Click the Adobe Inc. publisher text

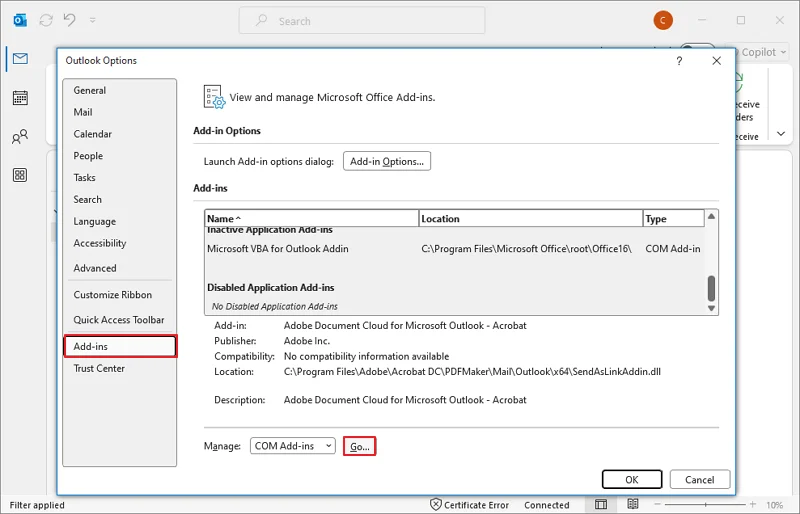pos(307,341)
